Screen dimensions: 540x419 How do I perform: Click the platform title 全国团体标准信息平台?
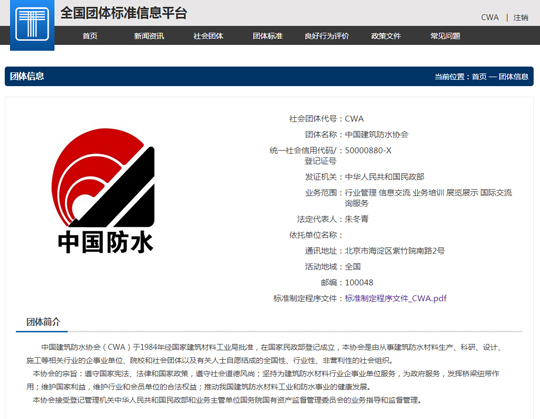click(x=124, y=13)
